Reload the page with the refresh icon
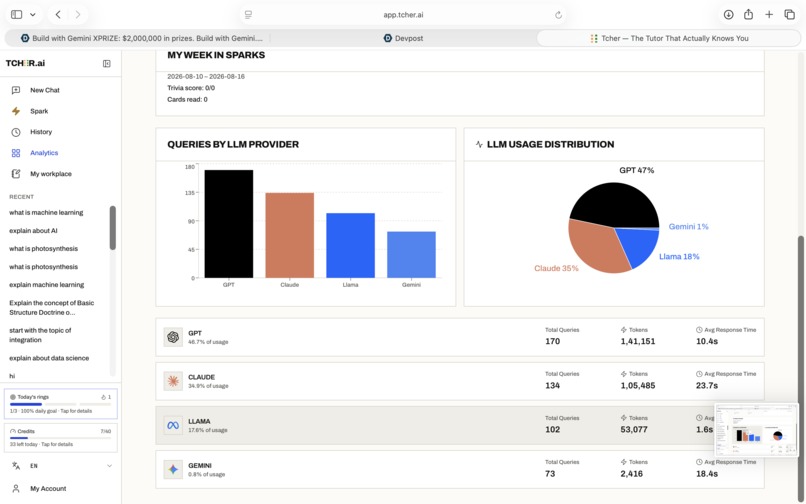The width and height of the screenshot is (806, 504). click(x=558, y=15)
